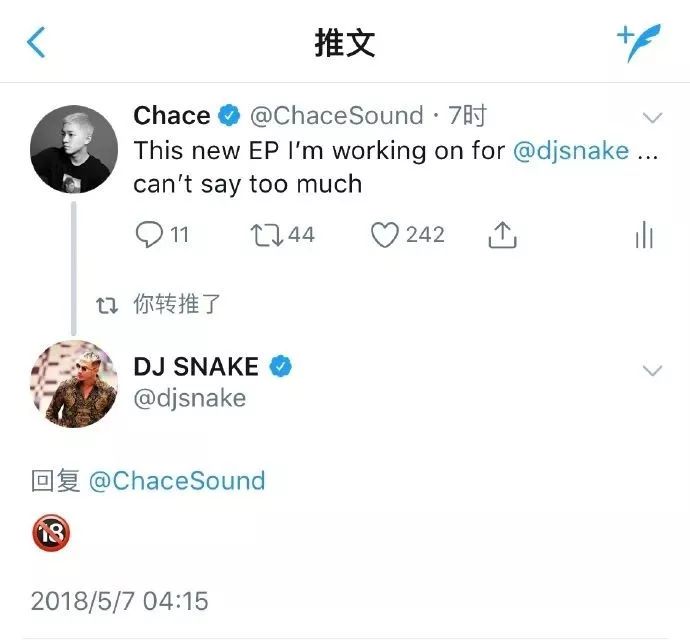Tap the @ChaceSound handle beside Chace

point(337,116)
